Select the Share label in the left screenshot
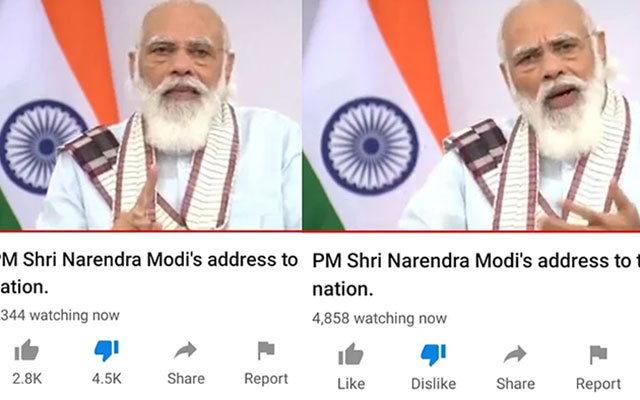The width and height of the screenshot is (640, 400). tap(186, 379)
